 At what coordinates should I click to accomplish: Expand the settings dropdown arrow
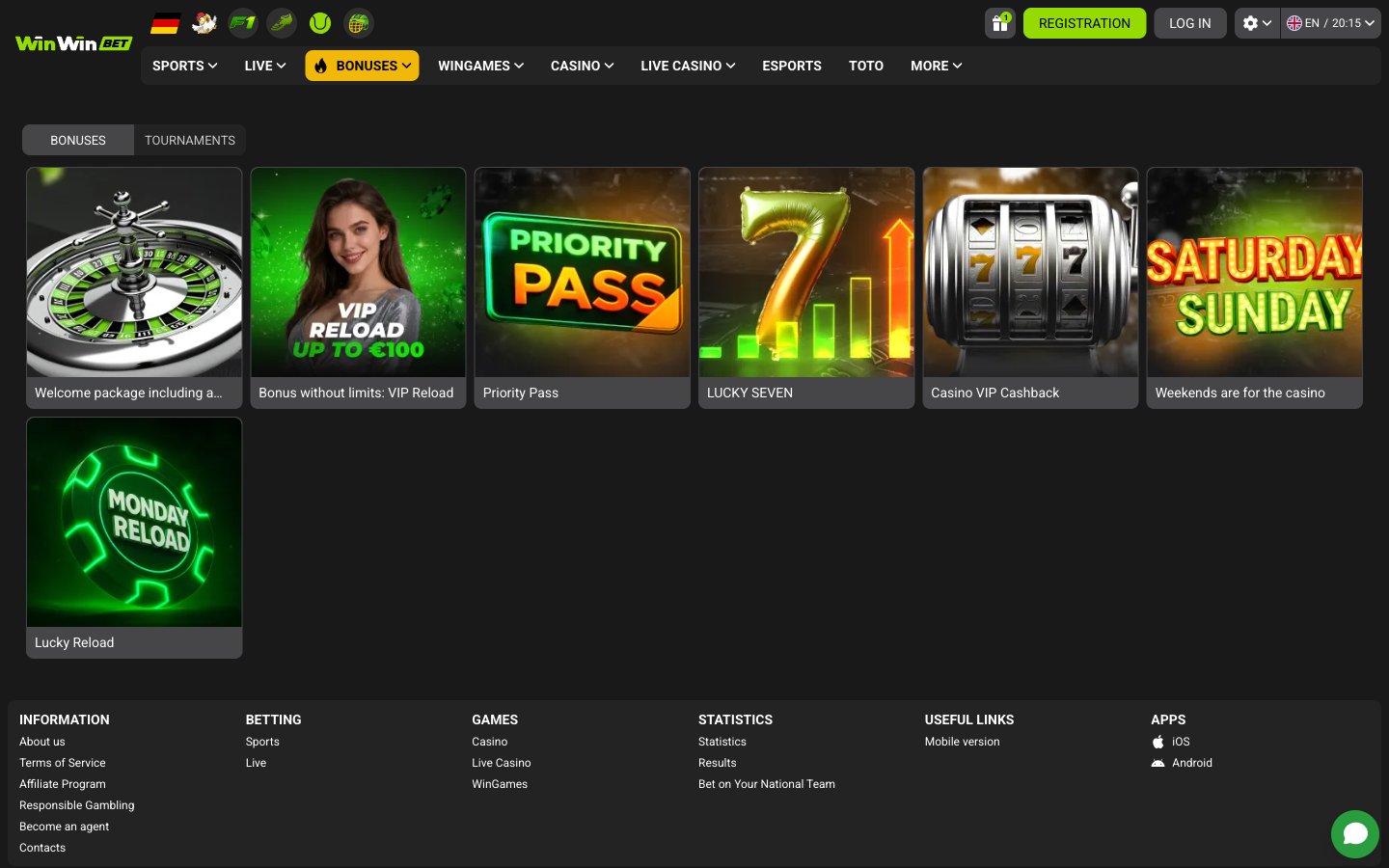pos(1266,23)
